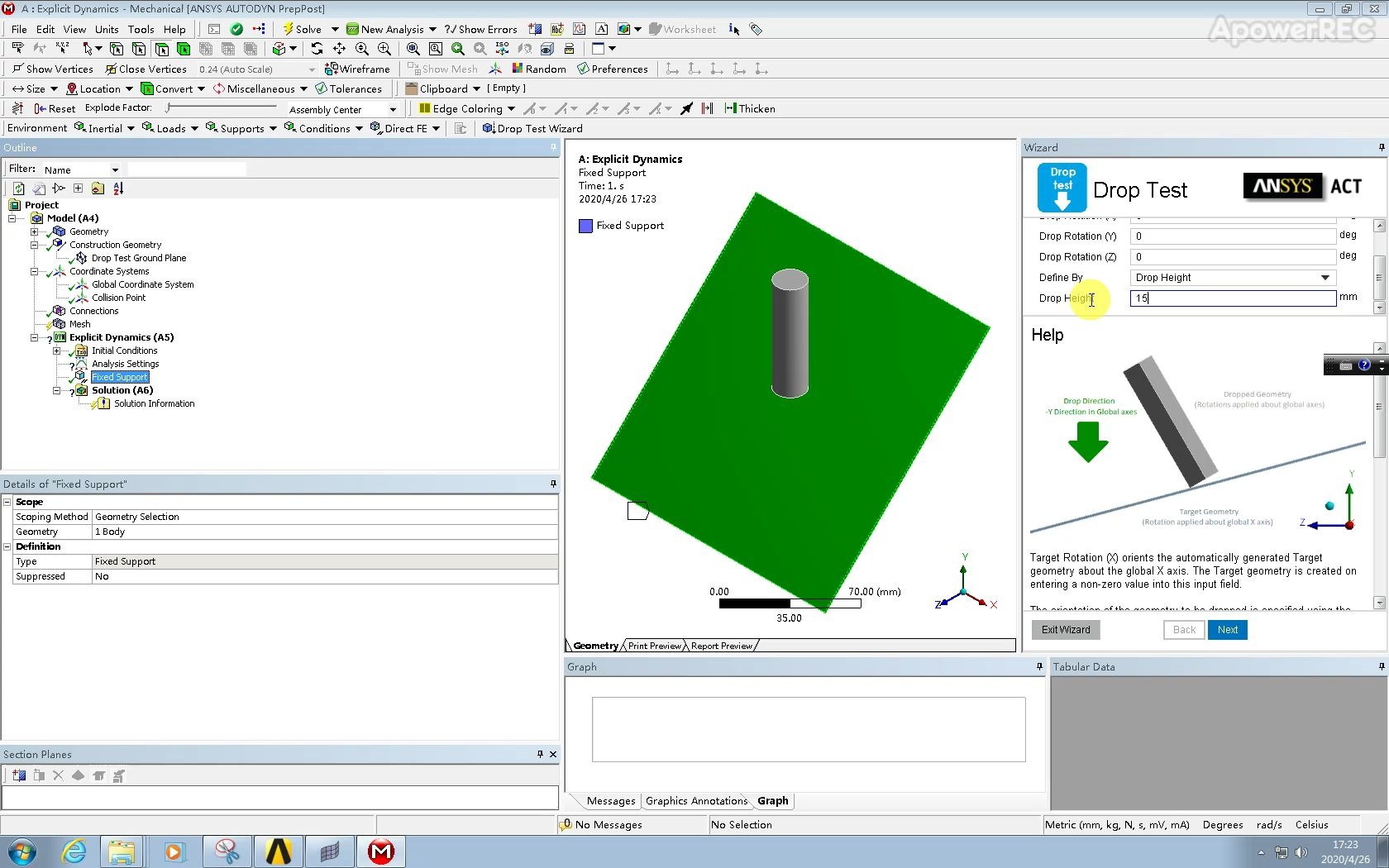
Task: Click inside the Drop Height input field
Action: coord(1232,298)
